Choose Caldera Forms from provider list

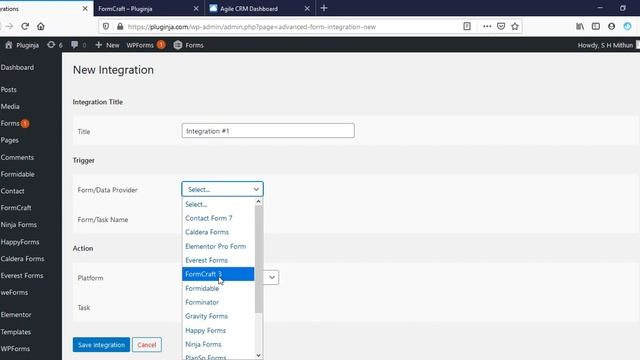coord(218,232)
